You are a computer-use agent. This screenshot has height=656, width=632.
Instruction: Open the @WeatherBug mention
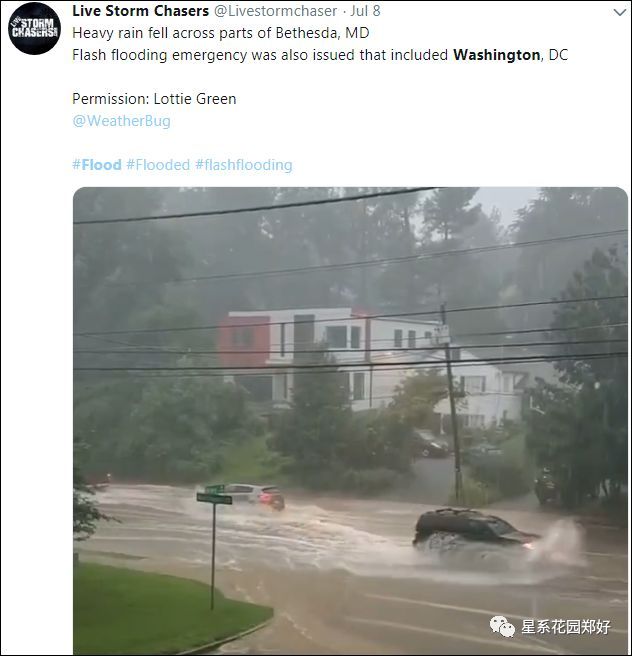[x=121, y=121]
